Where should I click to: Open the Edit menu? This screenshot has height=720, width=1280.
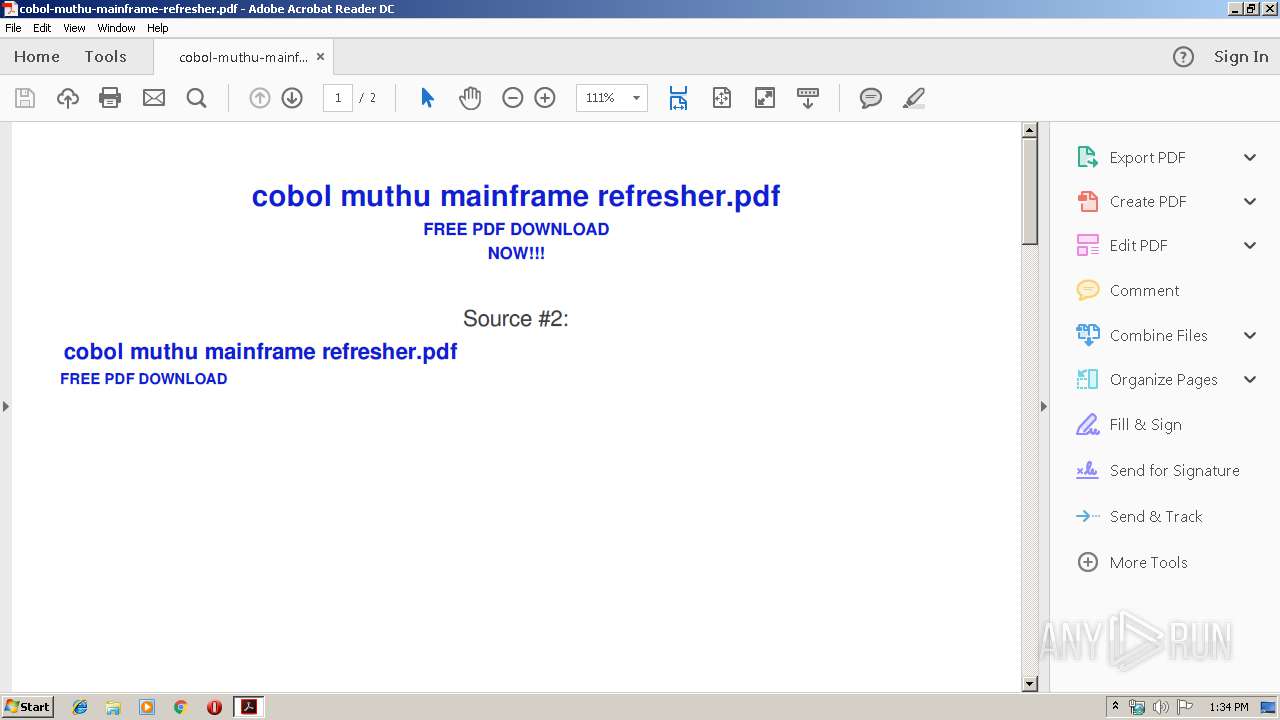point(42,28)
